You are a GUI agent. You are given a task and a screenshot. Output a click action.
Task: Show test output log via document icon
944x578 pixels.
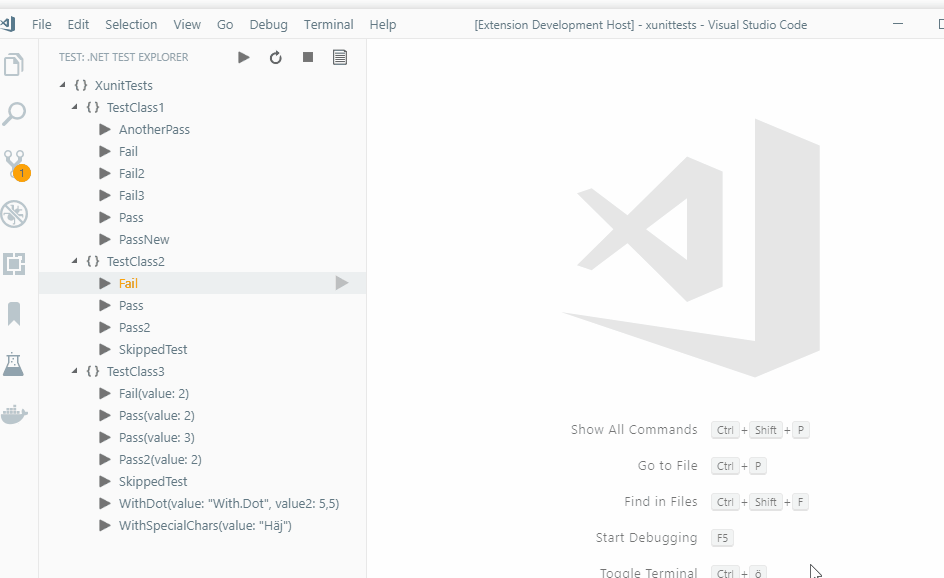pyautogui.click(x=339, y=57)
